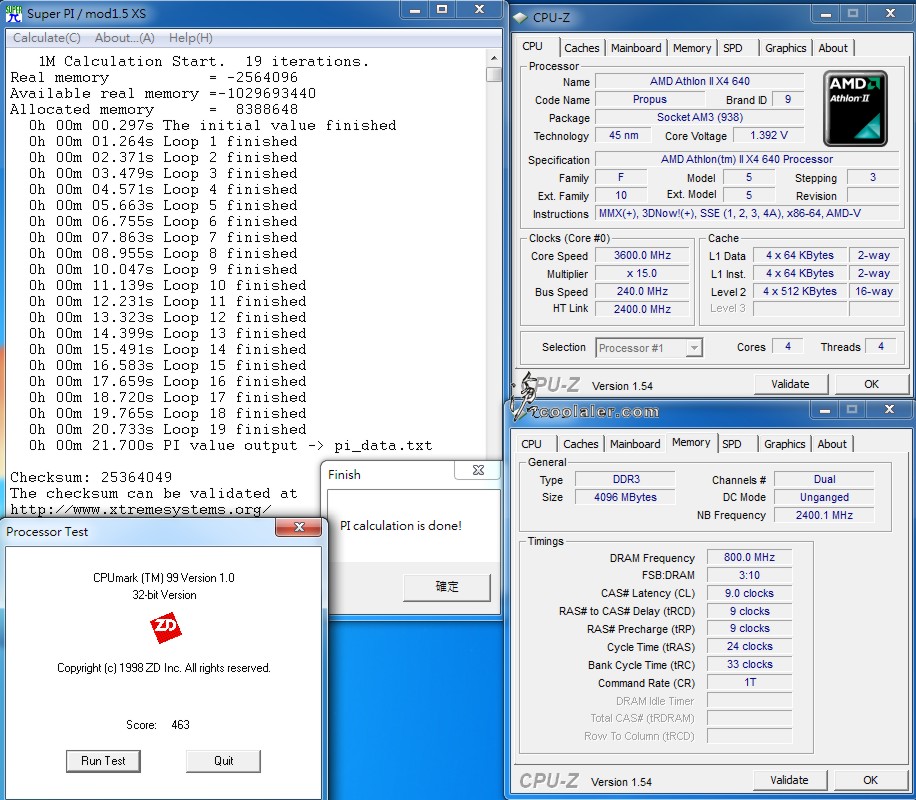Click the AMD Athlon II processor logo

pos(855,108)
